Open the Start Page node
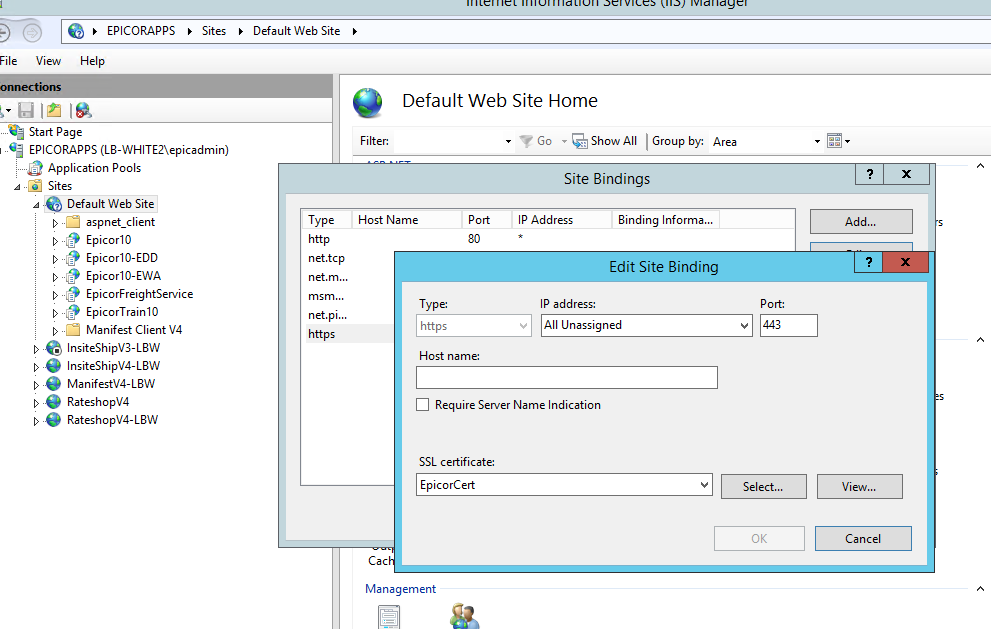991x629 pixels. pos(55,131)
